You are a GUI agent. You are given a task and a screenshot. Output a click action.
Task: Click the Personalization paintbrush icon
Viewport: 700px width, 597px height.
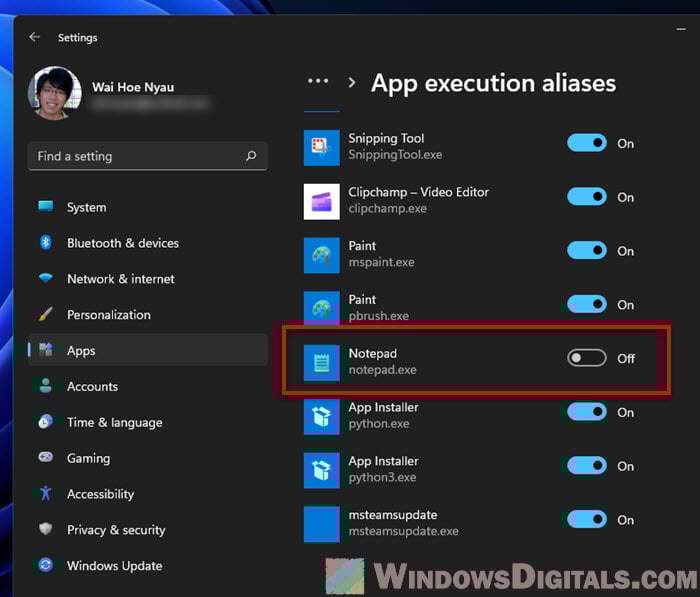click(x=46, y=314)
